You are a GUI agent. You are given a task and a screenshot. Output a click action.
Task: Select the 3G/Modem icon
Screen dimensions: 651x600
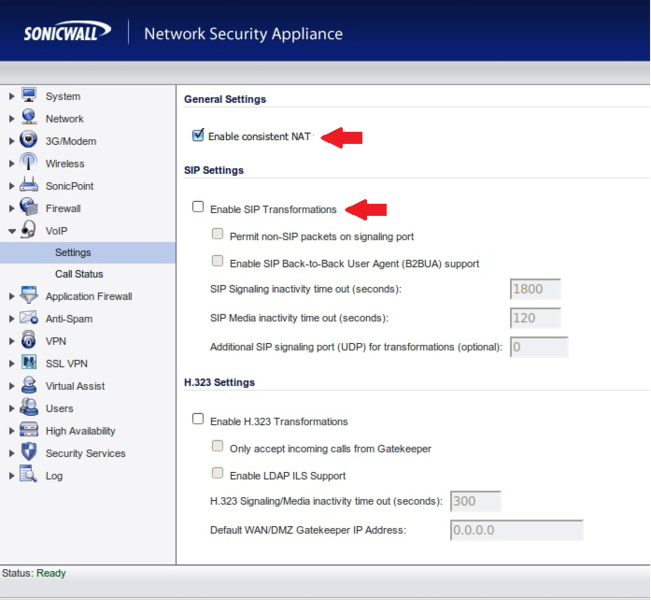[28, 141]
